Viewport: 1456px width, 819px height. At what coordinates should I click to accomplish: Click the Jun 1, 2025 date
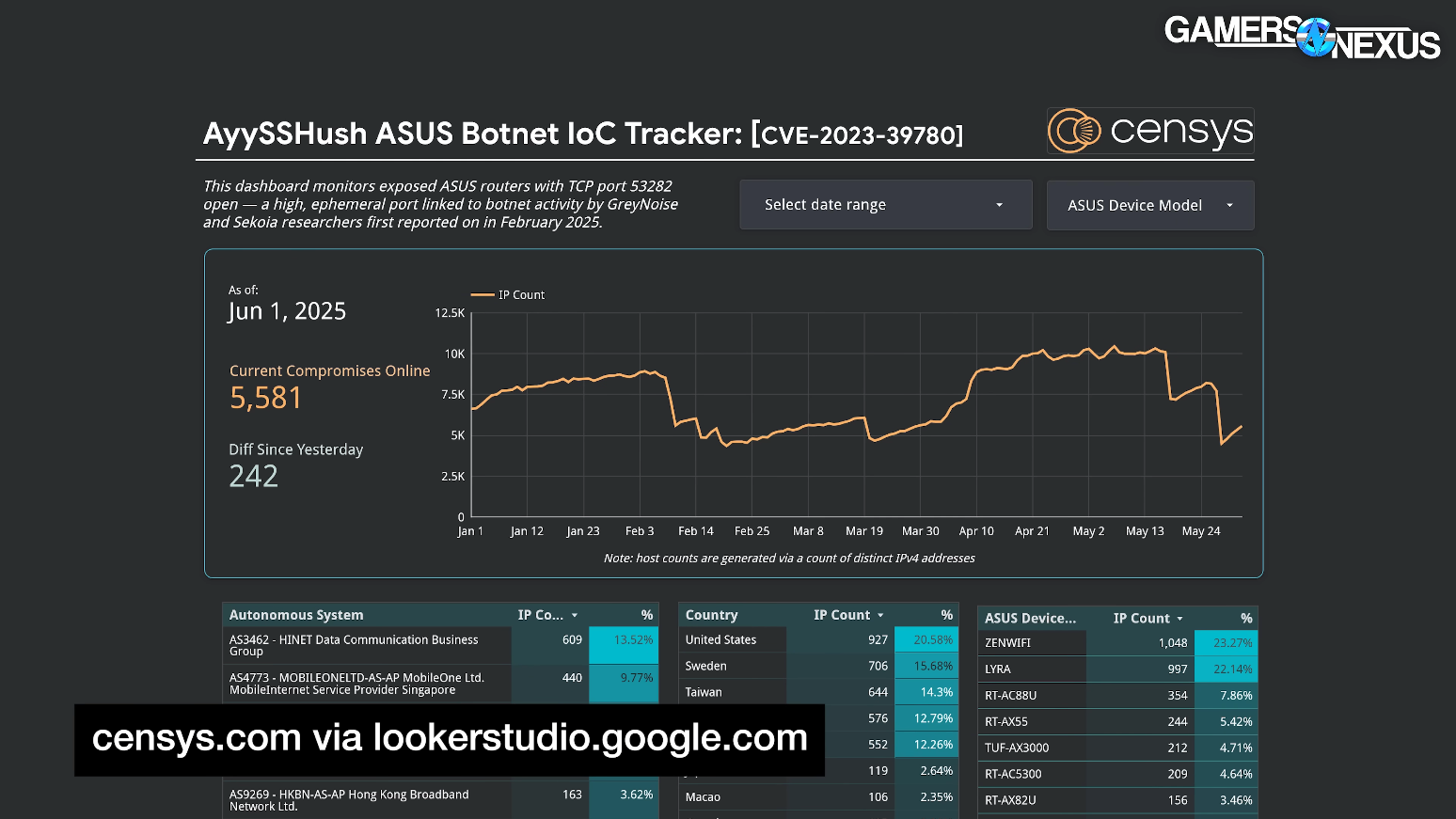click(x=287, y=311)
